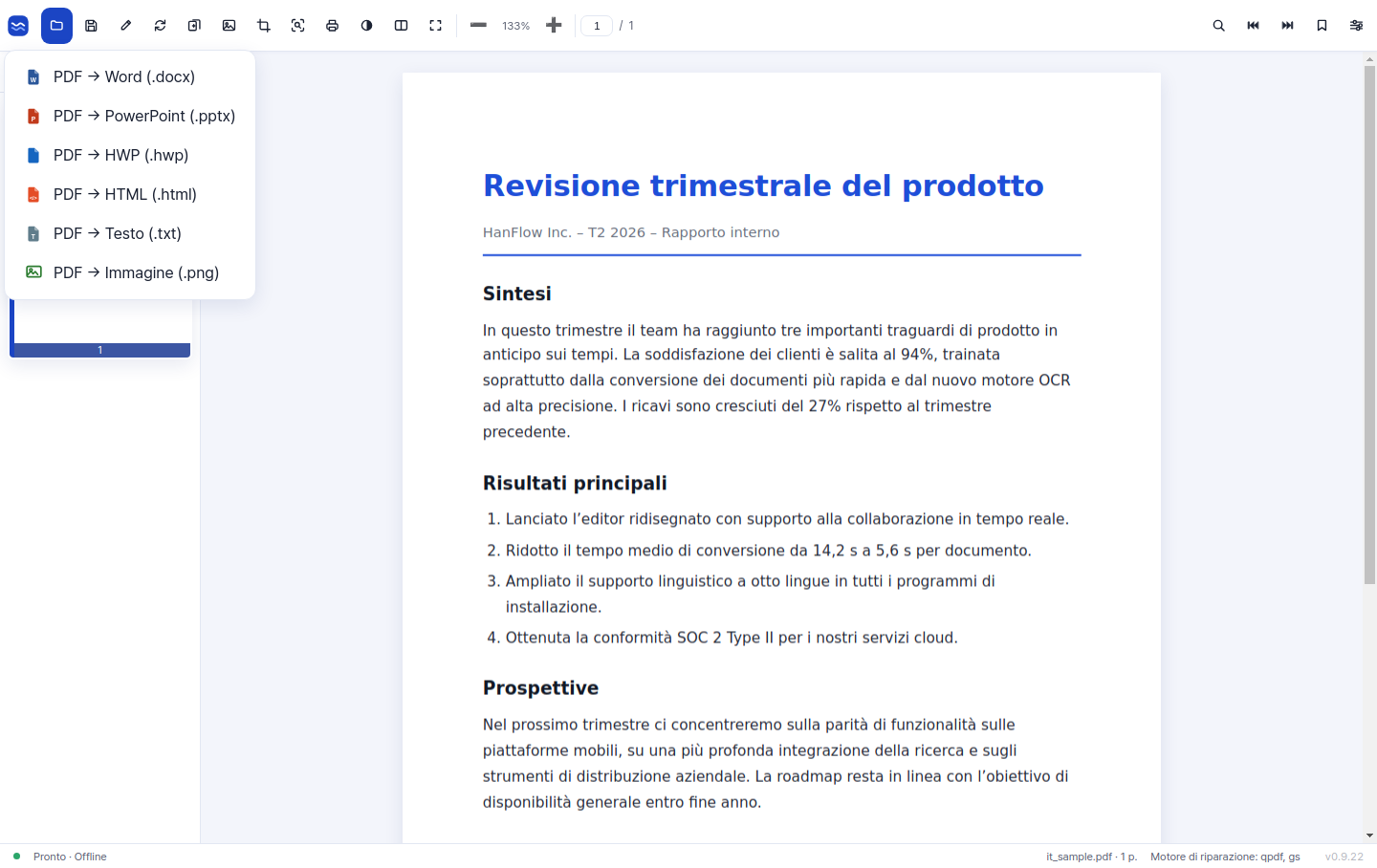Screen dimensions: 1377x868
Task: Choose PDF → Word (.docx)
Action: point(130,76)
